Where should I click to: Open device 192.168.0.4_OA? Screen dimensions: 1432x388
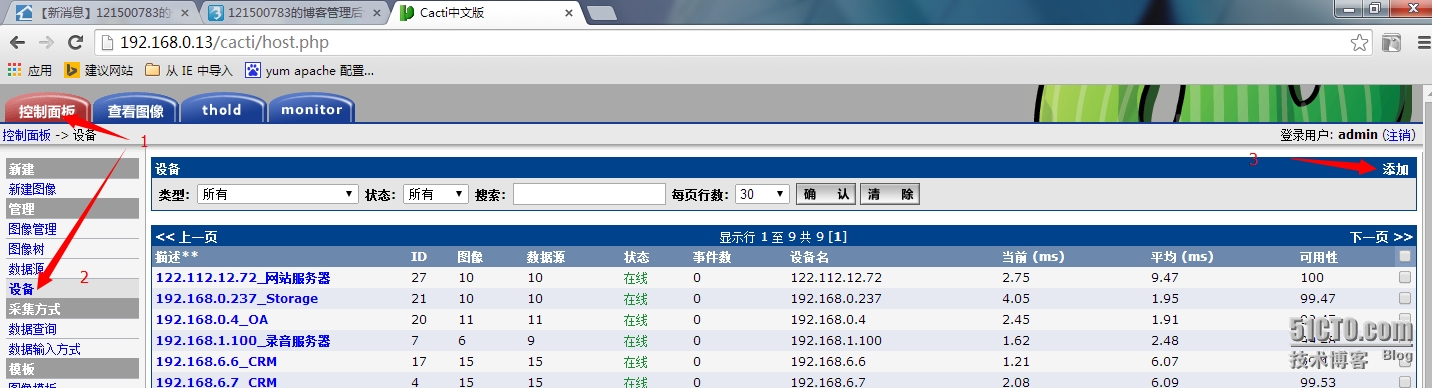pos(212,319)
